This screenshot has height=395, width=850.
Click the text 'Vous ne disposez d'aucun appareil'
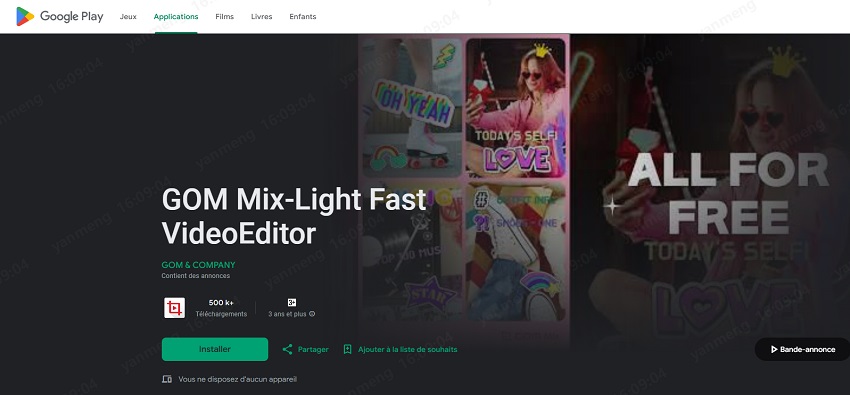point(237,379)
